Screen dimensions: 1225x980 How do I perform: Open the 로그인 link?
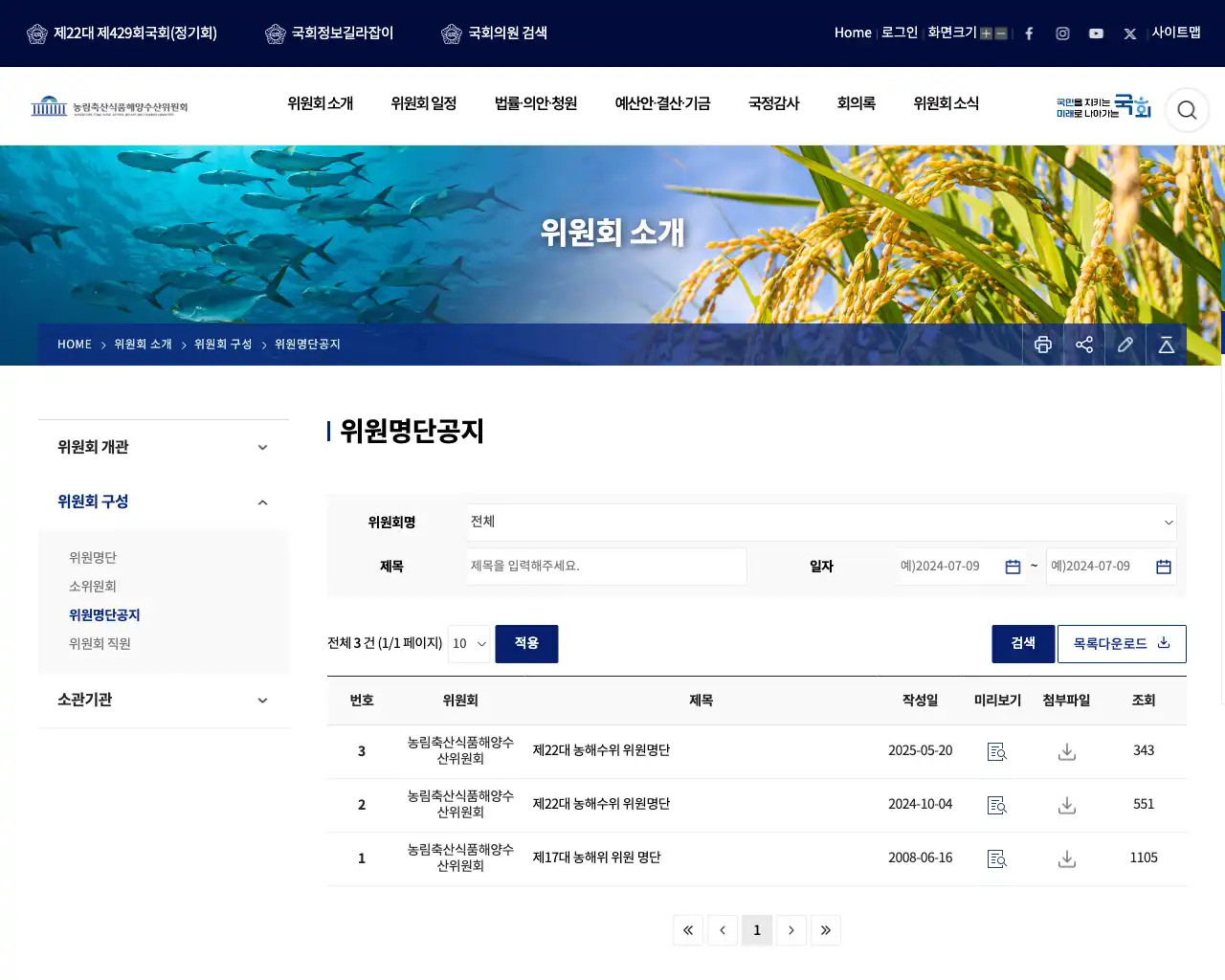click(x=900, y=33)
